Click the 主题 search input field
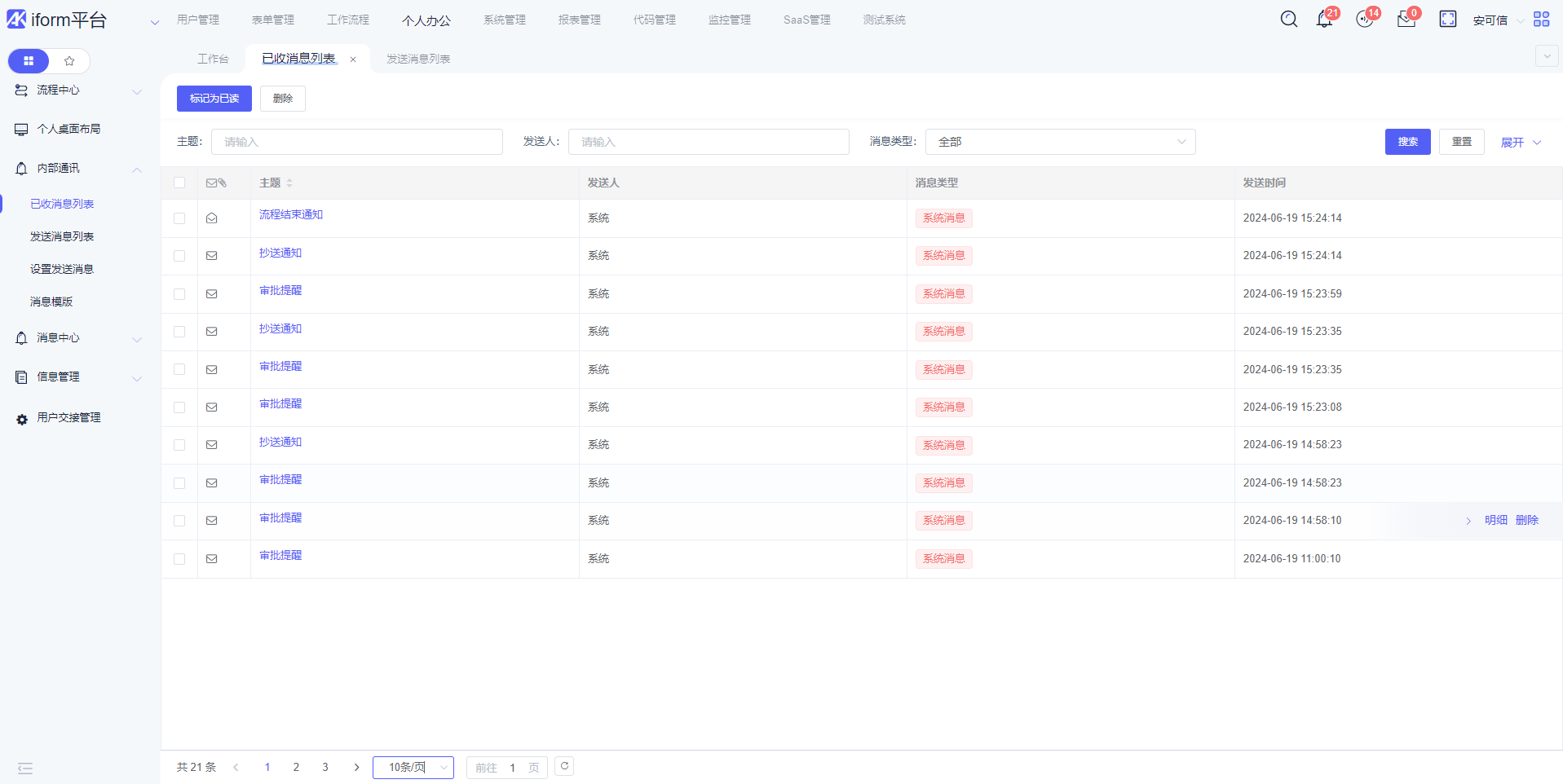Image resolution: width=1563 pixels, height=784 pixels. pos(356,142)
